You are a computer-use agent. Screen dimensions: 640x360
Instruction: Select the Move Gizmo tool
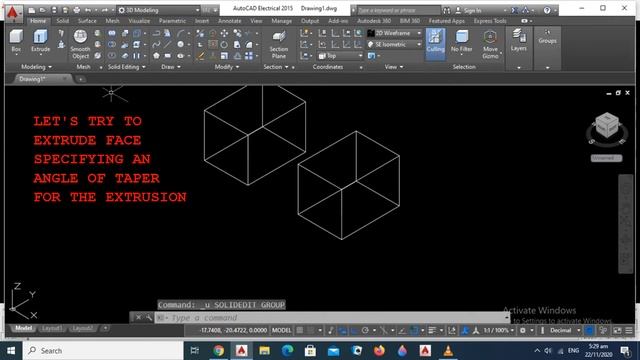tap(490, 44)
